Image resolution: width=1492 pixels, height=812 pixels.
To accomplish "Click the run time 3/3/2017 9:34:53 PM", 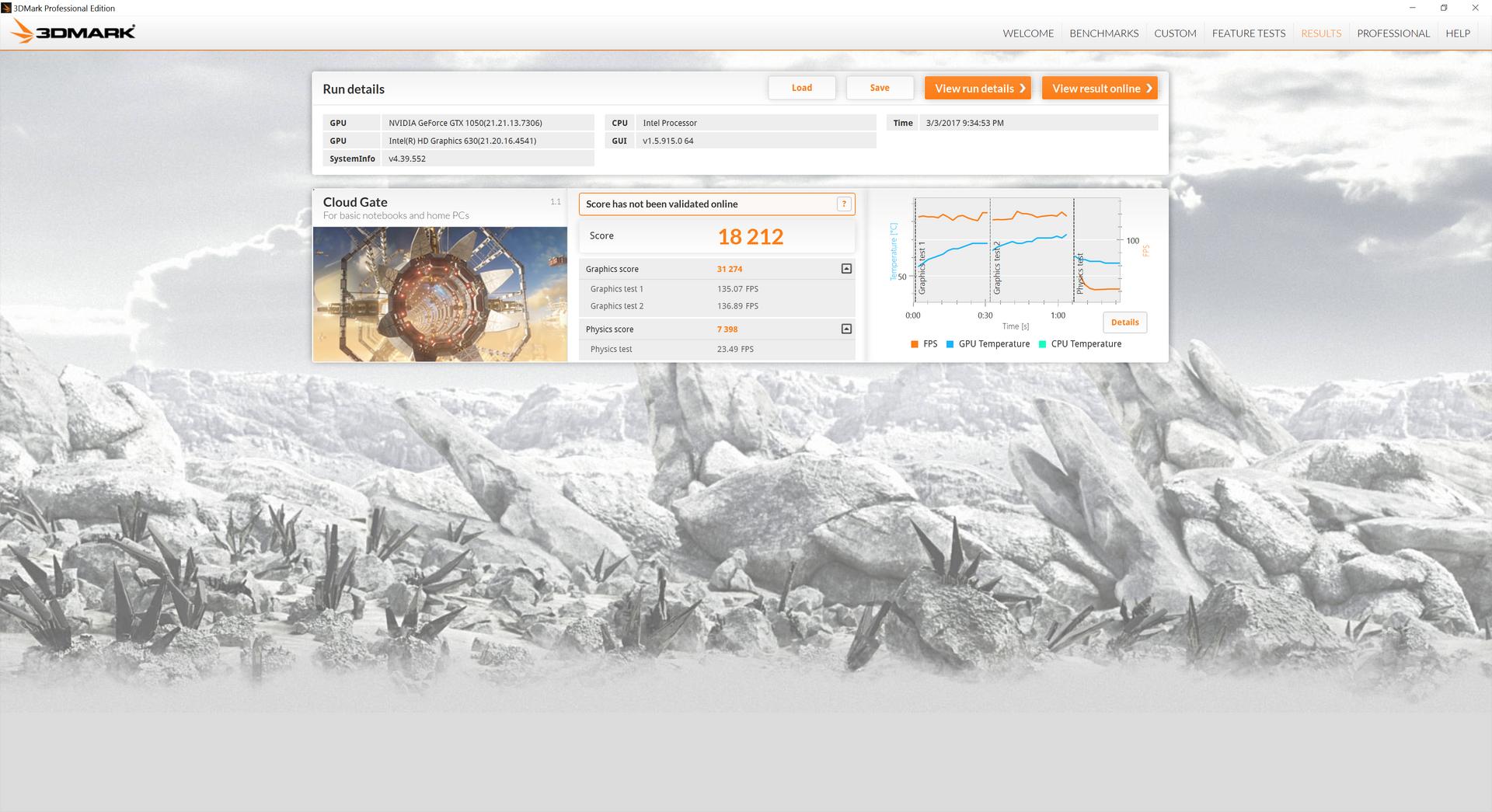I will click(1039, 123).
